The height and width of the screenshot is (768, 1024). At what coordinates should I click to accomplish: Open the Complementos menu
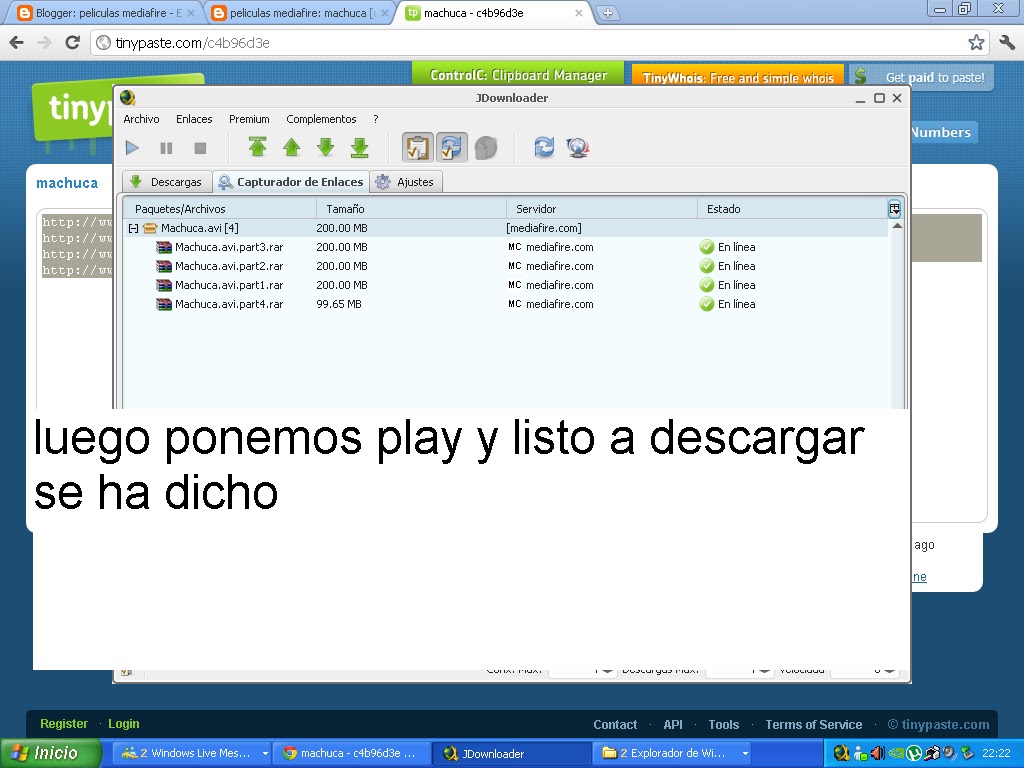321,119
